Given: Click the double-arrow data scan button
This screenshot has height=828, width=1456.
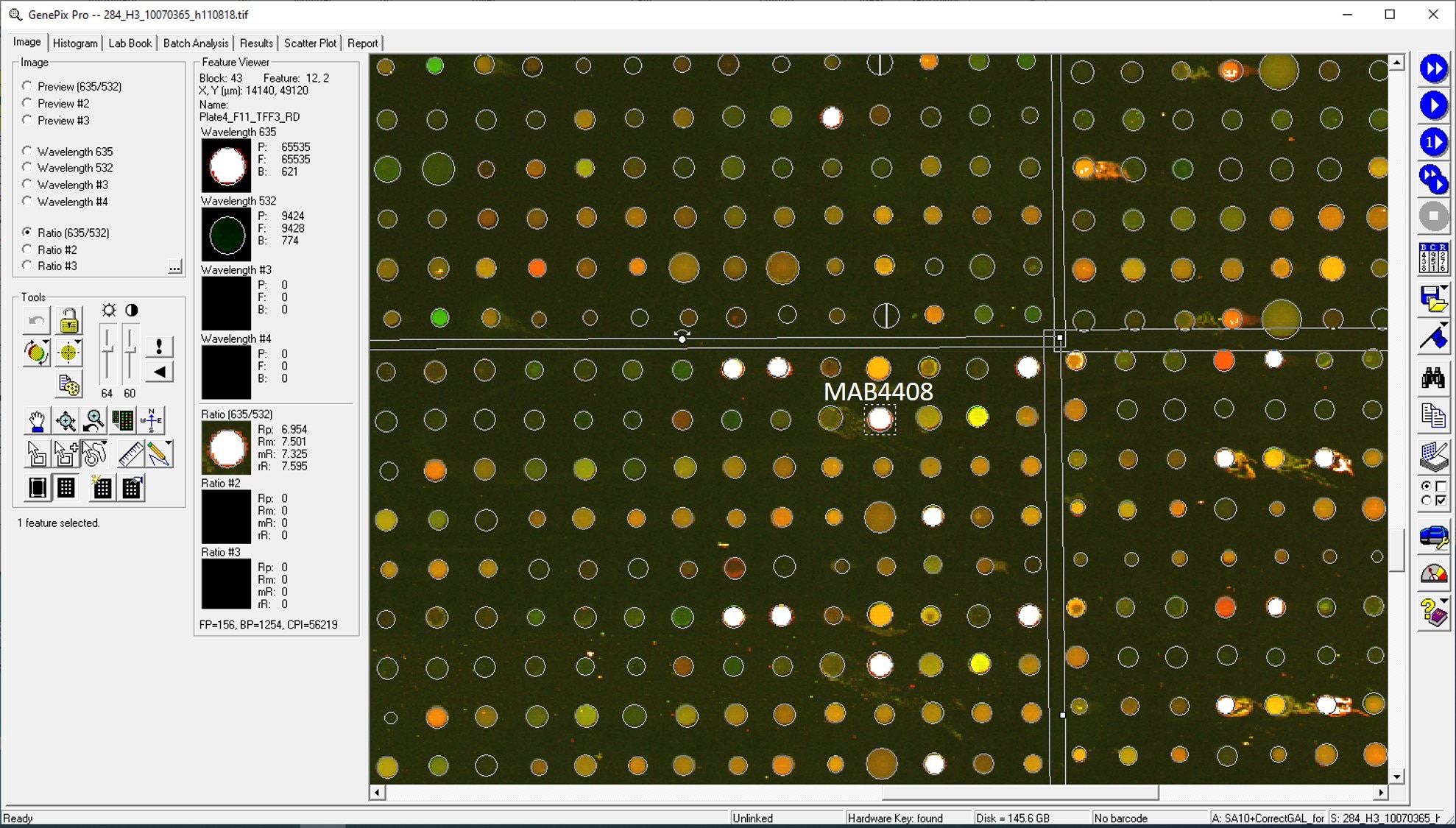Looking at the screenshot, I should click(1432, 69).
